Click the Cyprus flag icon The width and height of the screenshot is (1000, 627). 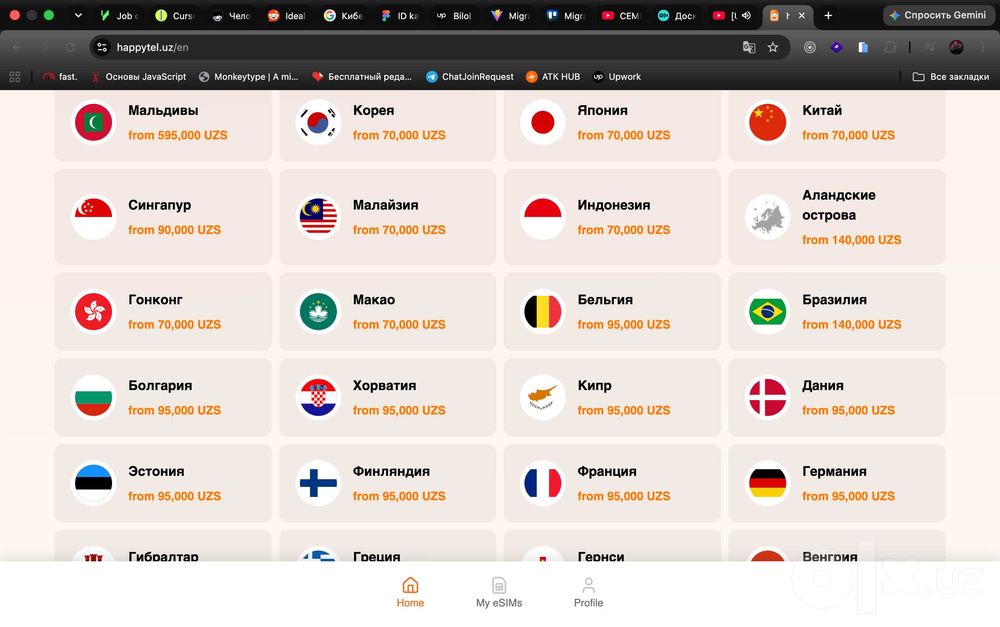(543, 397)
